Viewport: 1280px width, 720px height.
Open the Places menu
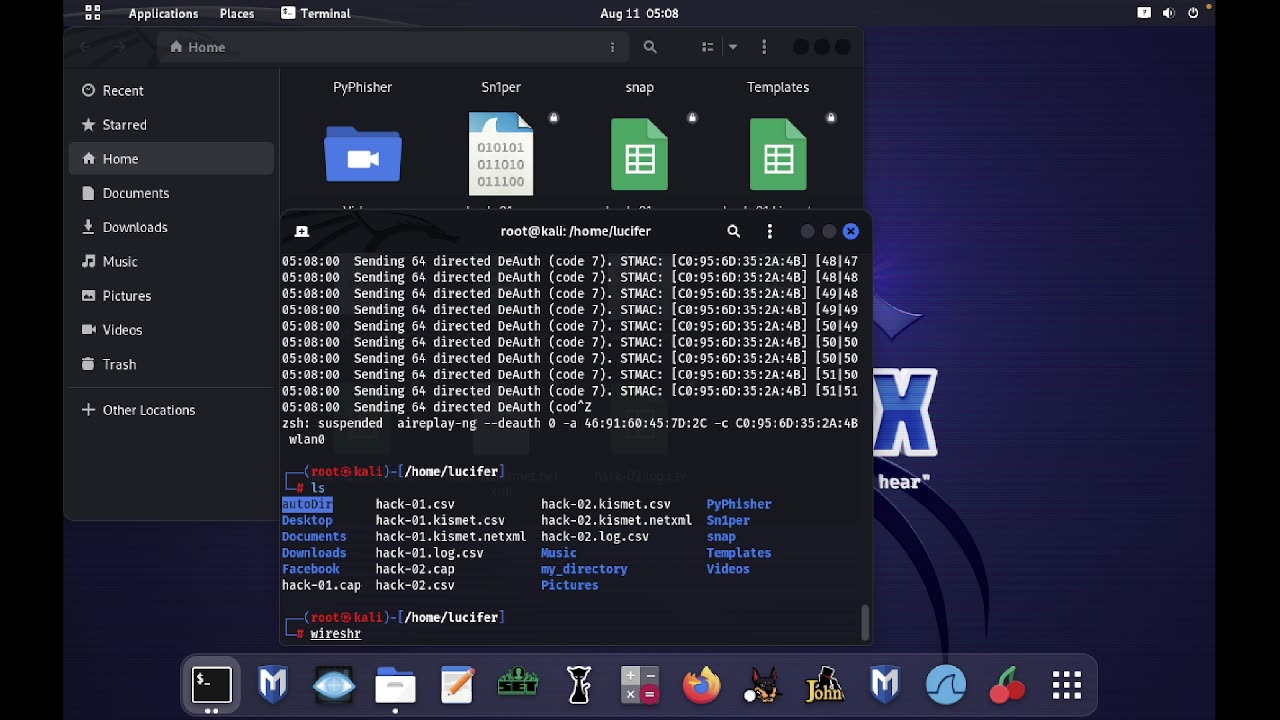tap(237, 13)
